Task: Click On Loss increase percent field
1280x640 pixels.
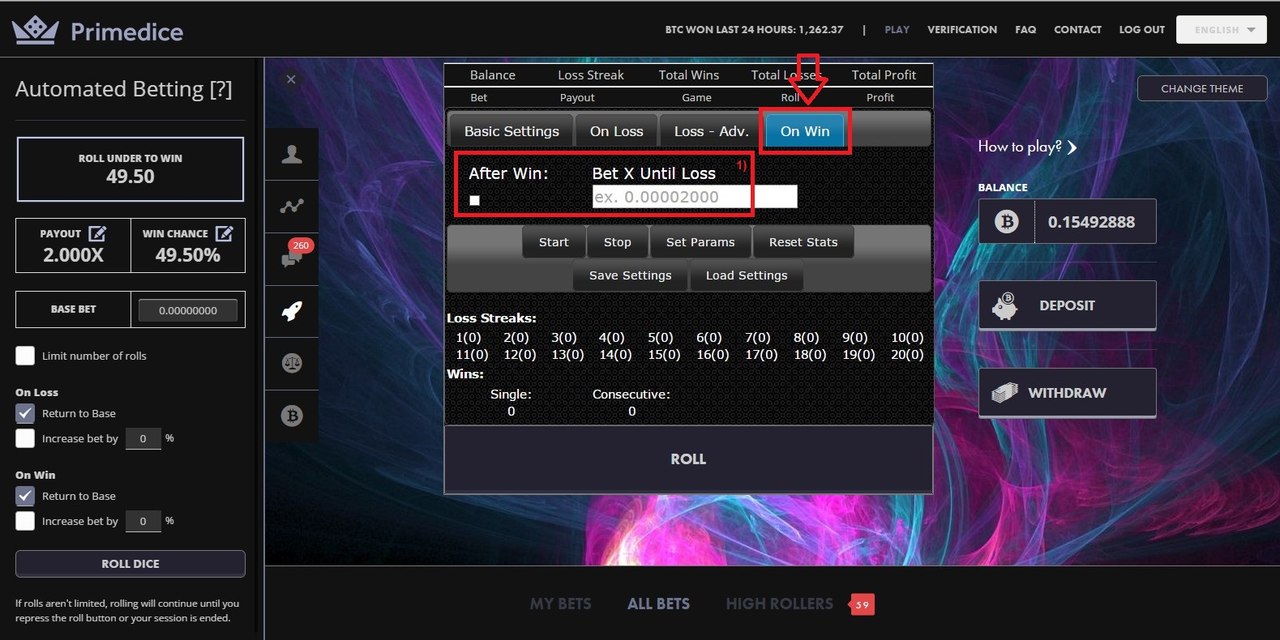Action: (x=143, y=438)
